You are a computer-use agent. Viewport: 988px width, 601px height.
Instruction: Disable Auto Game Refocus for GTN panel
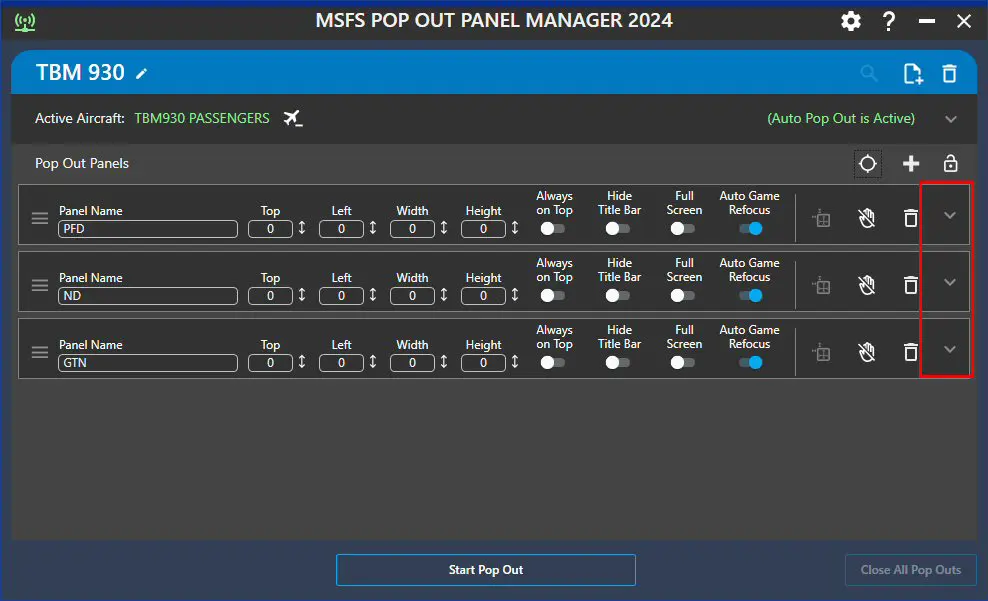[x=750, y=362]
